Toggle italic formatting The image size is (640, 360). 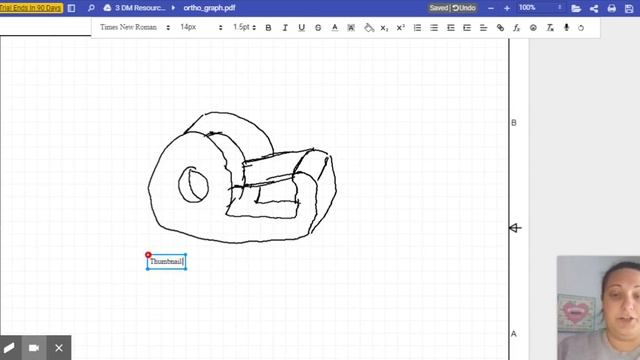pyautogui.click(x=285, y=28)
